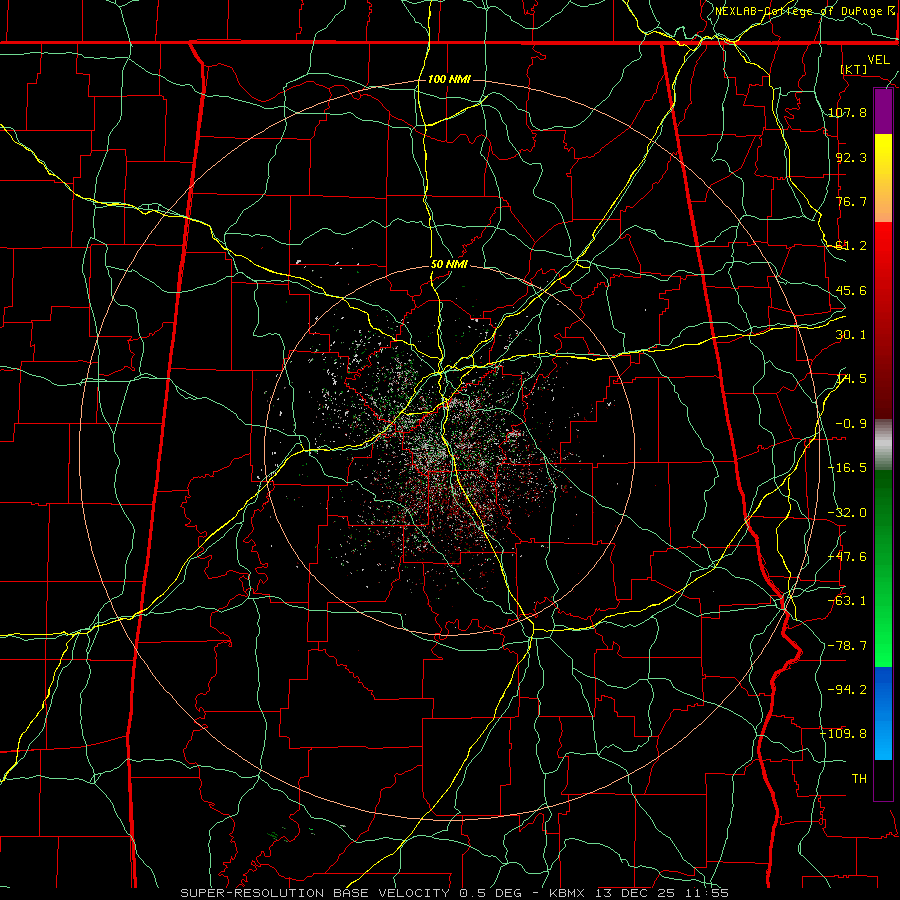Screen dimensions: 900x900
Task: Click the -47.6 velocity scale value
Action: pos(847,557)
